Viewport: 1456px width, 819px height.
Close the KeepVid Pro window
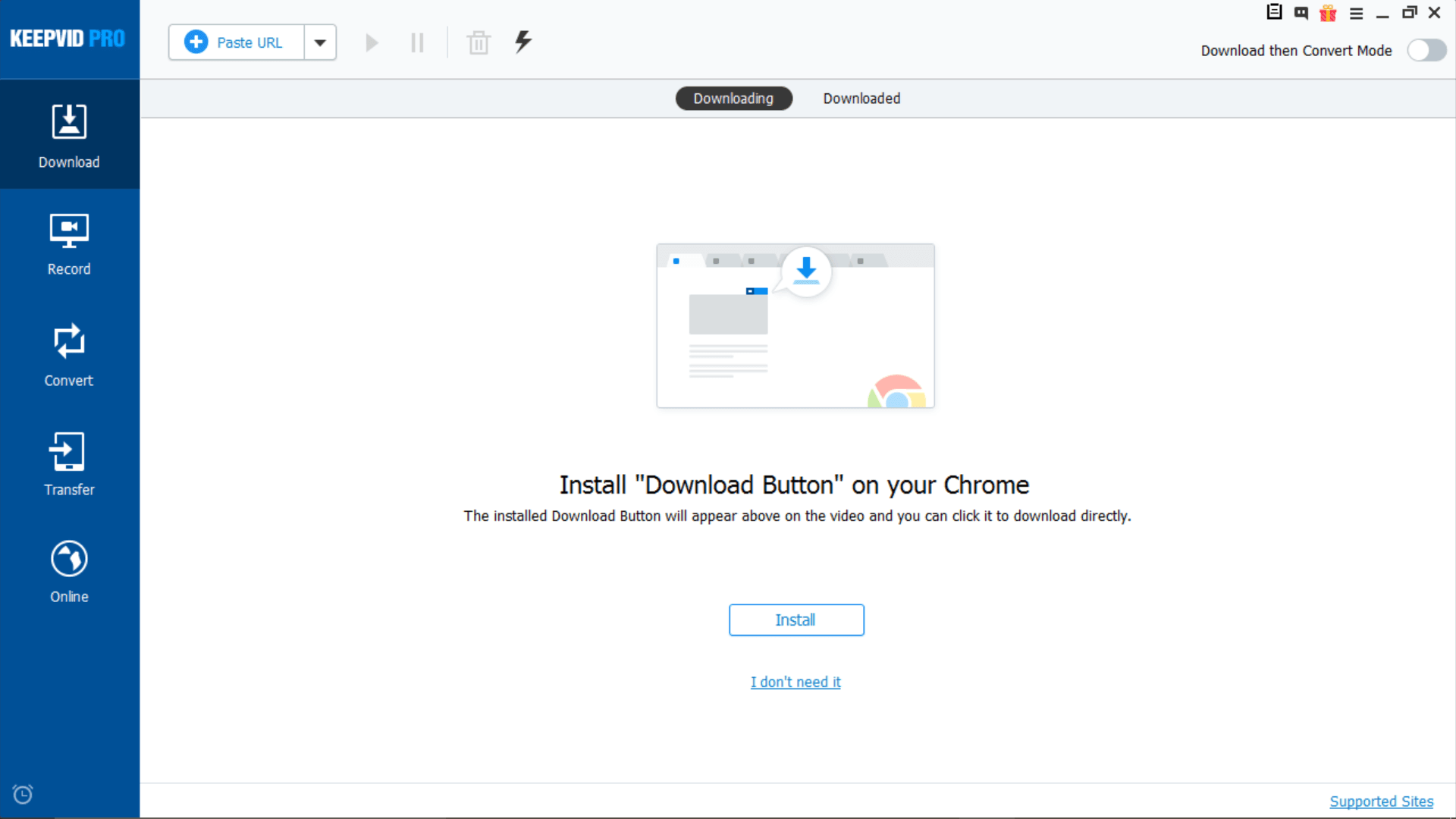click(x=1434, y=12)
